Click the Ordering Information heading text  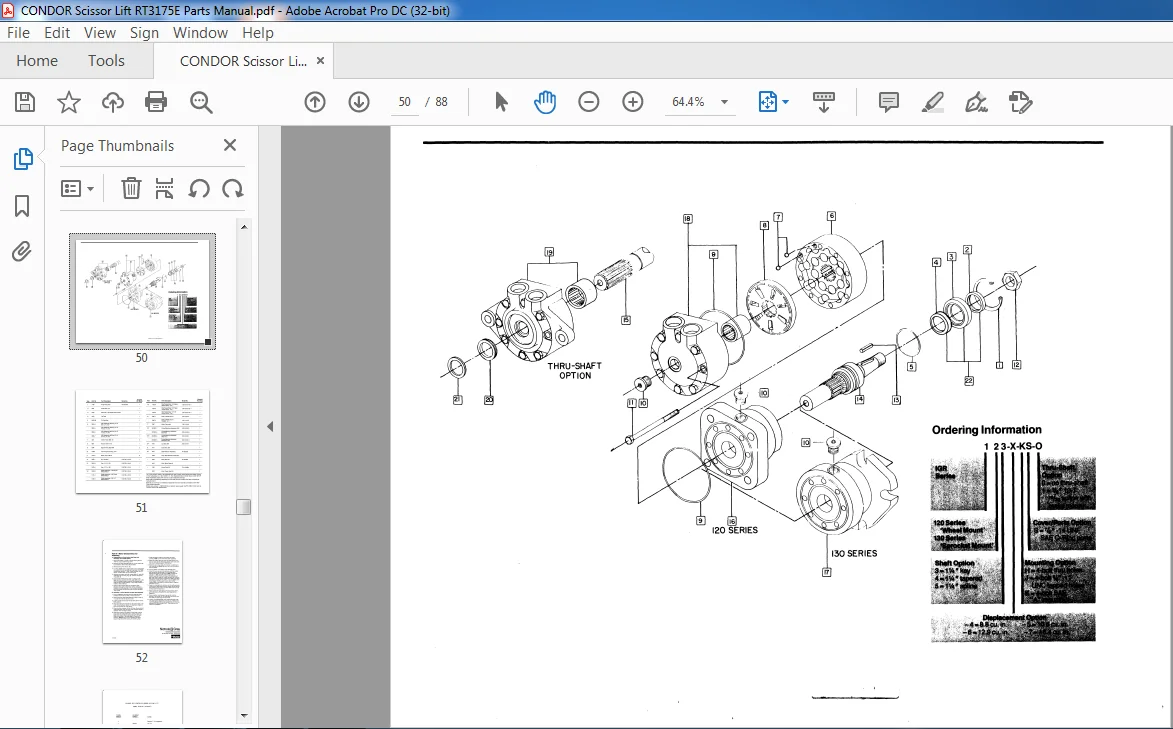(x=986, y=430)
